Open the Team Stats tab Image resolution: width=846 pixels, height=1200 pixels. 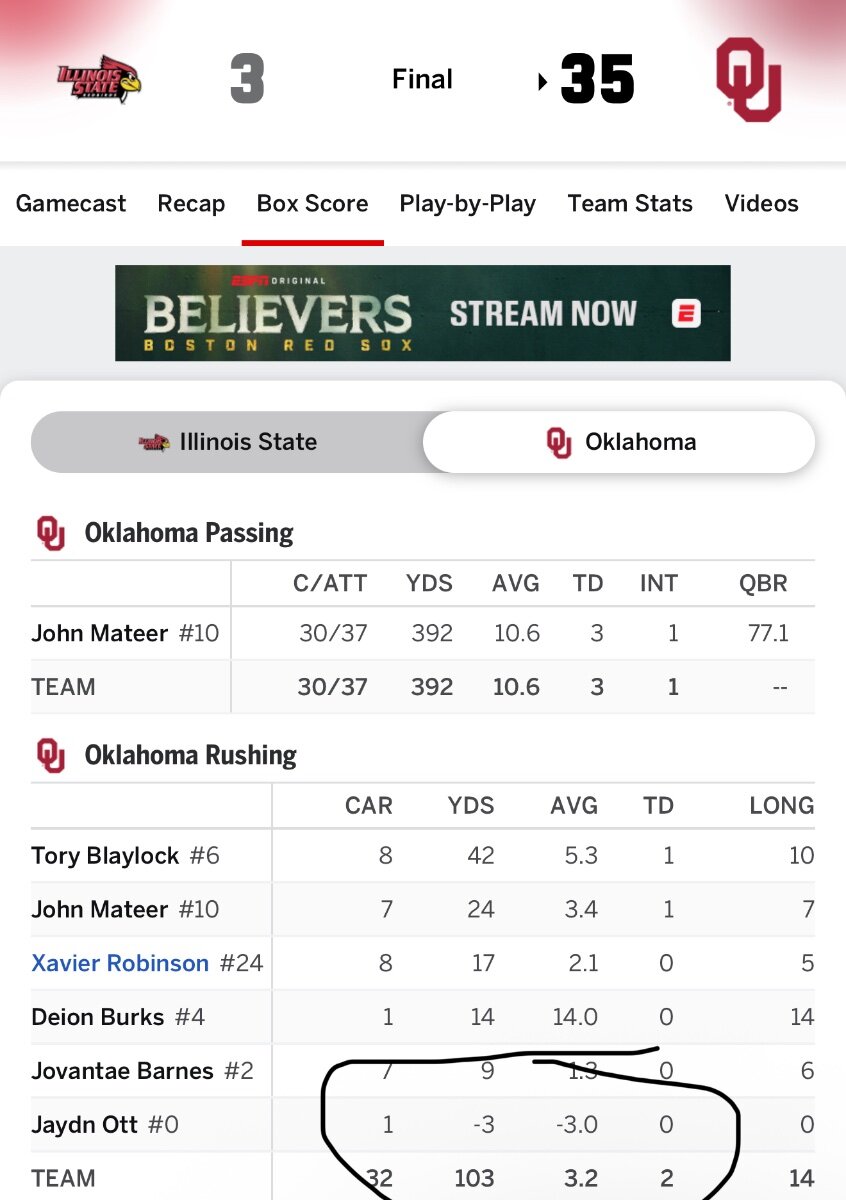point(630,204)
